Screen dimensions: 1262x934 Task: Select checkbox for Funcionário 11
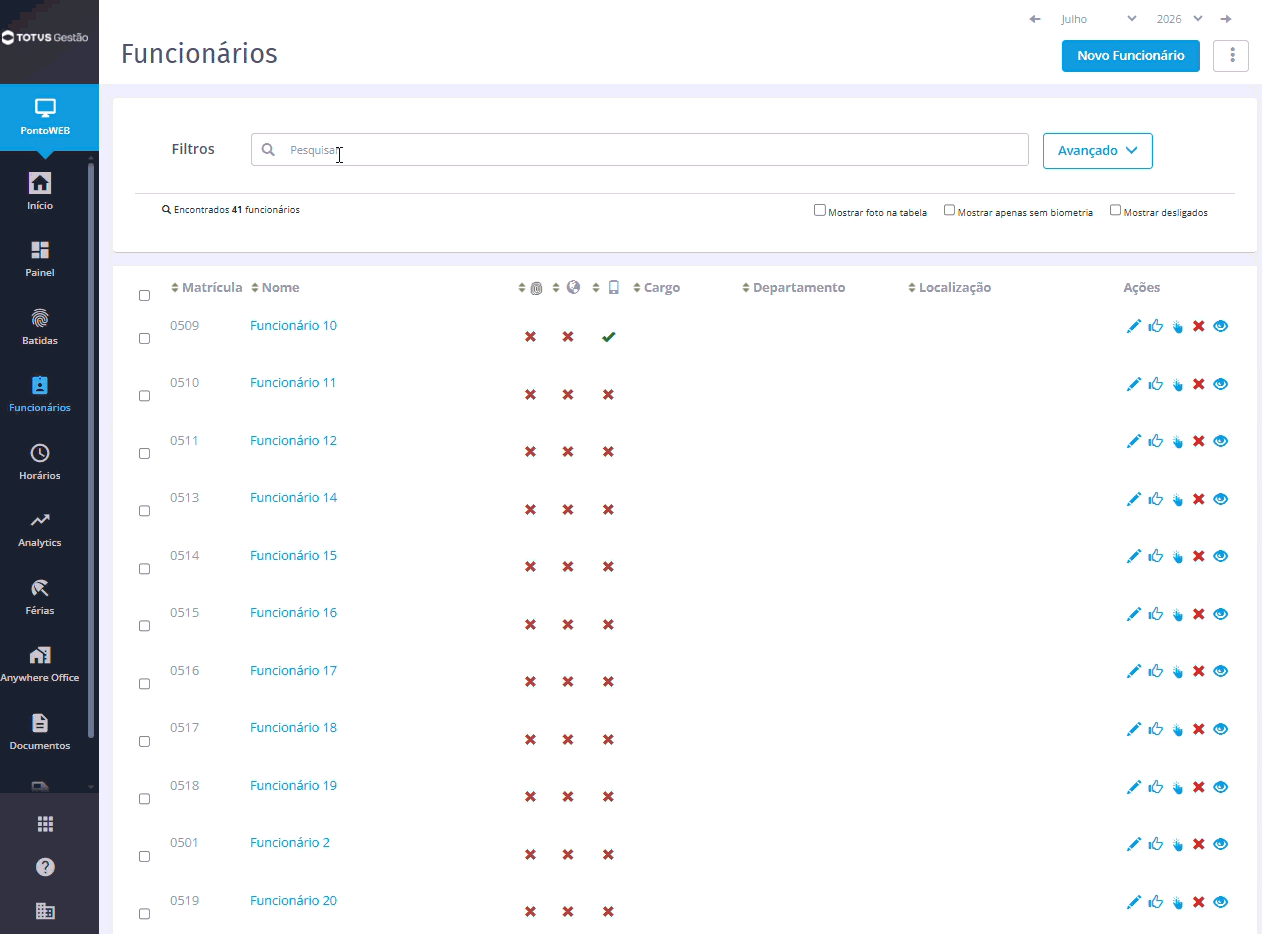point(144,396)
